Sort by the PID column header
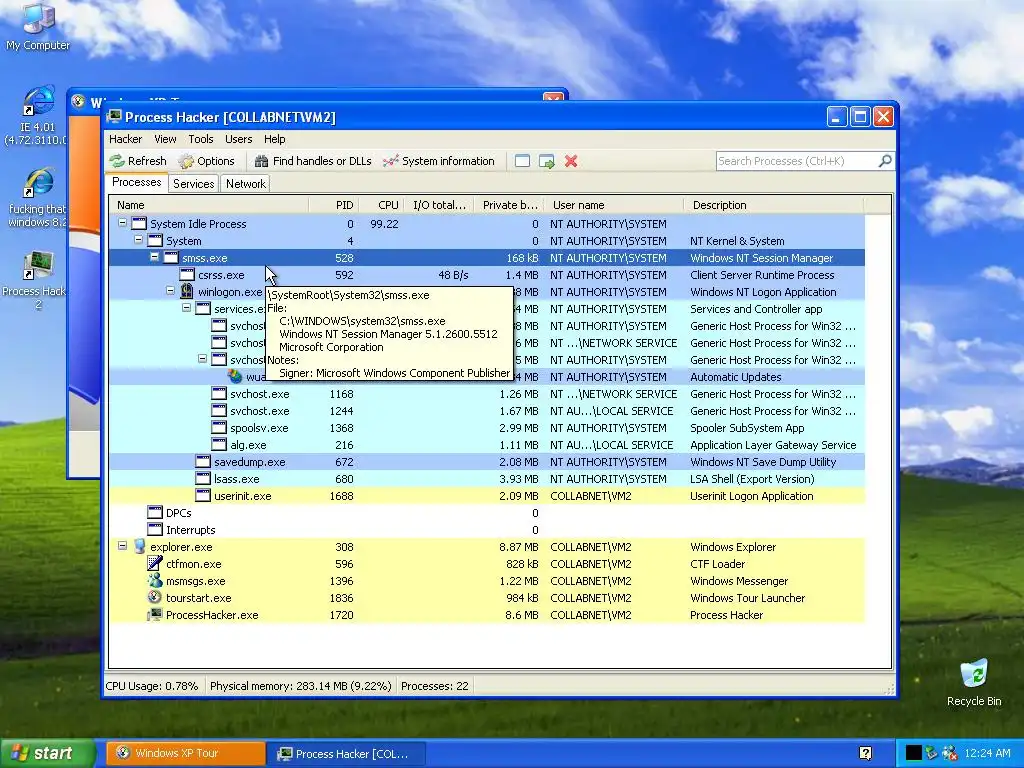The height and width of the screenshot is (768, 1024). point(334,205)
